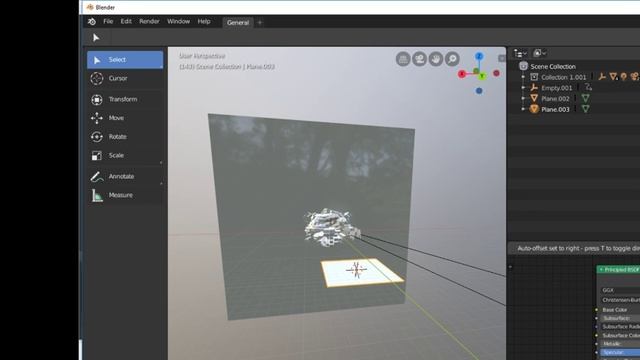Open the Render menu
640x360 pixels.
tap(149, 21)
